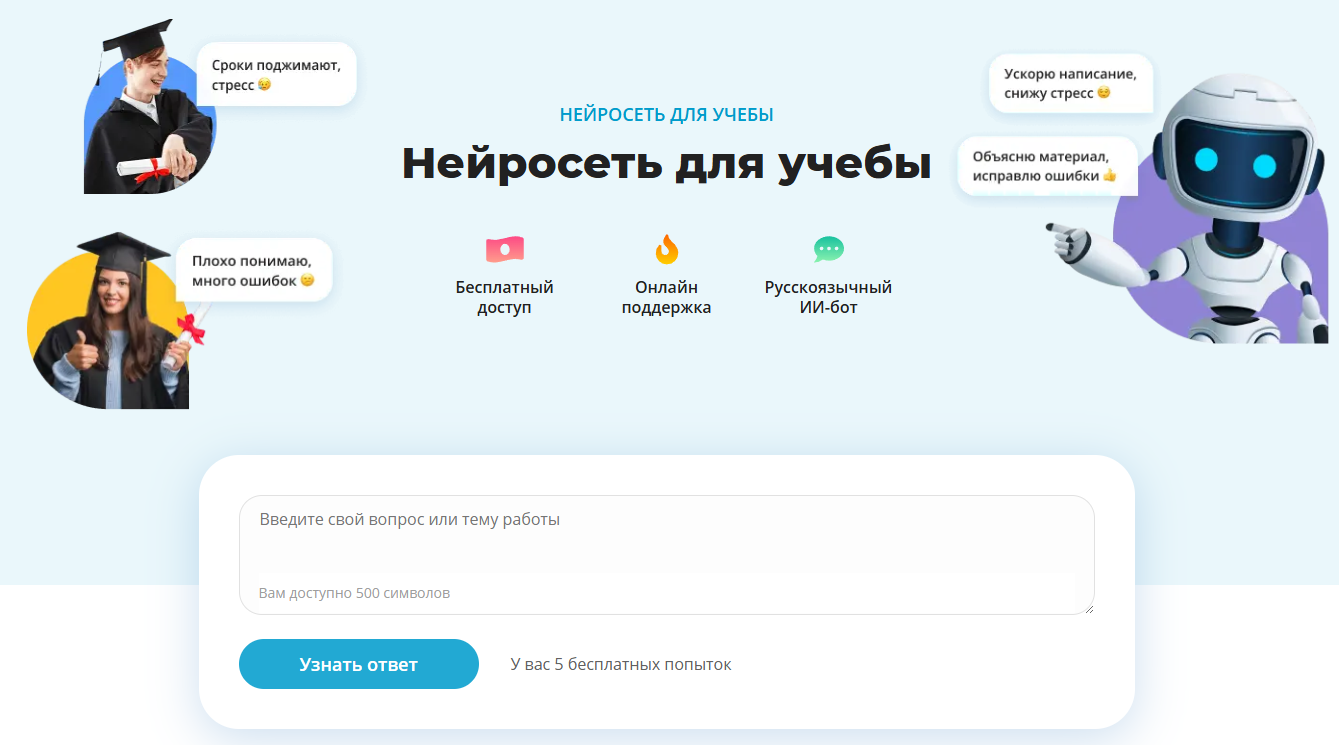
Task: Click the orange flame online support icon
Action: click(x=666, y=249)
